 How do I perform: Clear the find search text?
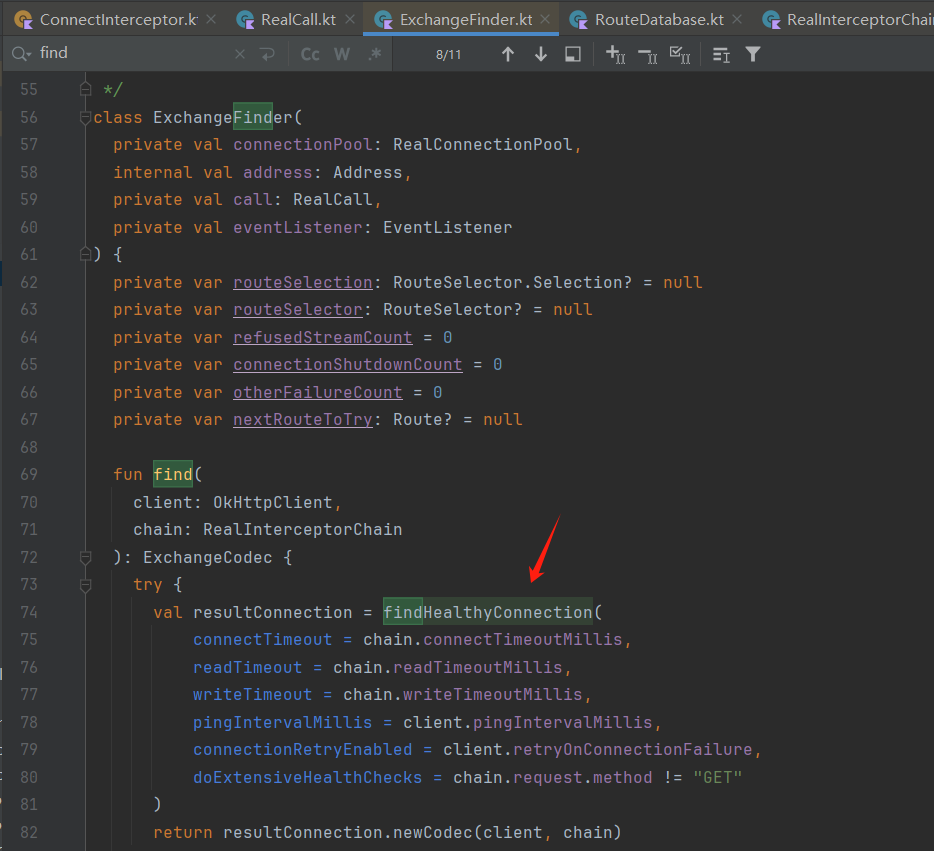point(240,54)
